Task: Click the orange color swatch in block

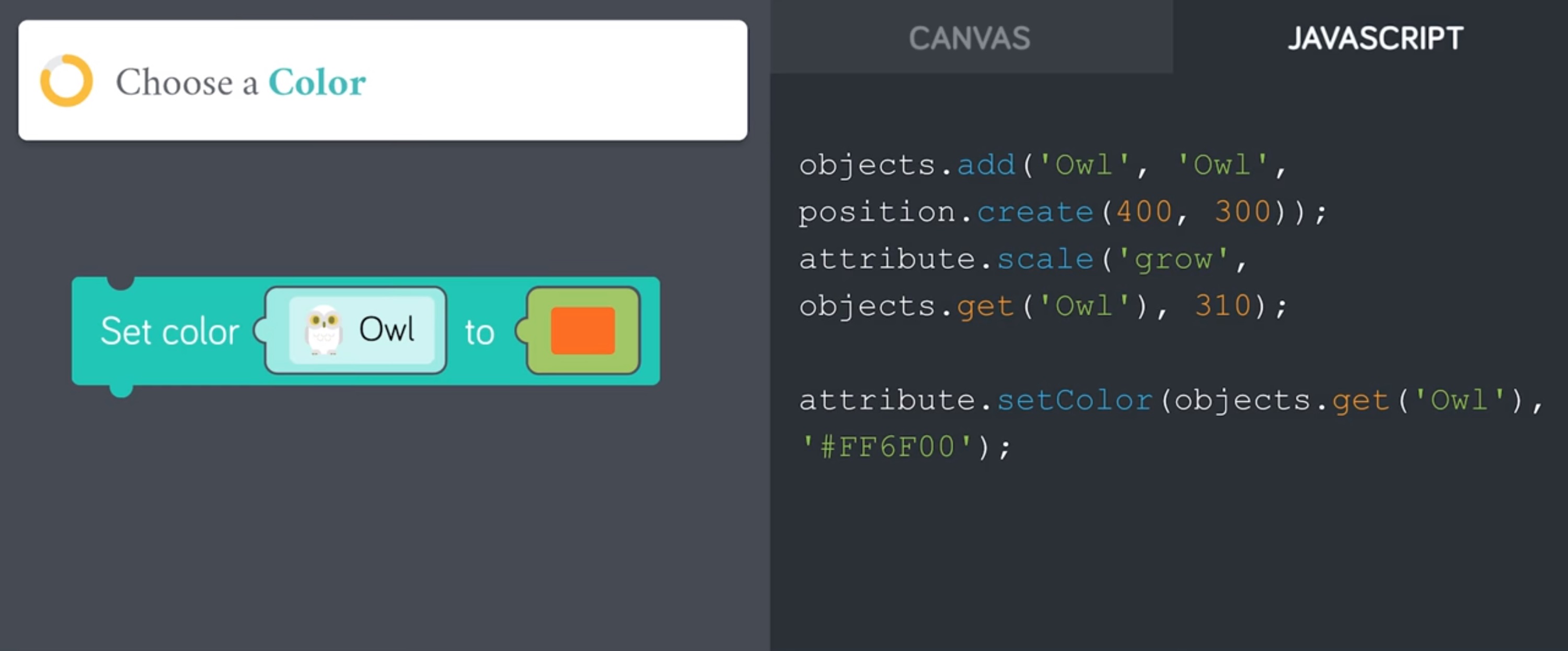Action: pyautogui.click(x=583, y=330)
